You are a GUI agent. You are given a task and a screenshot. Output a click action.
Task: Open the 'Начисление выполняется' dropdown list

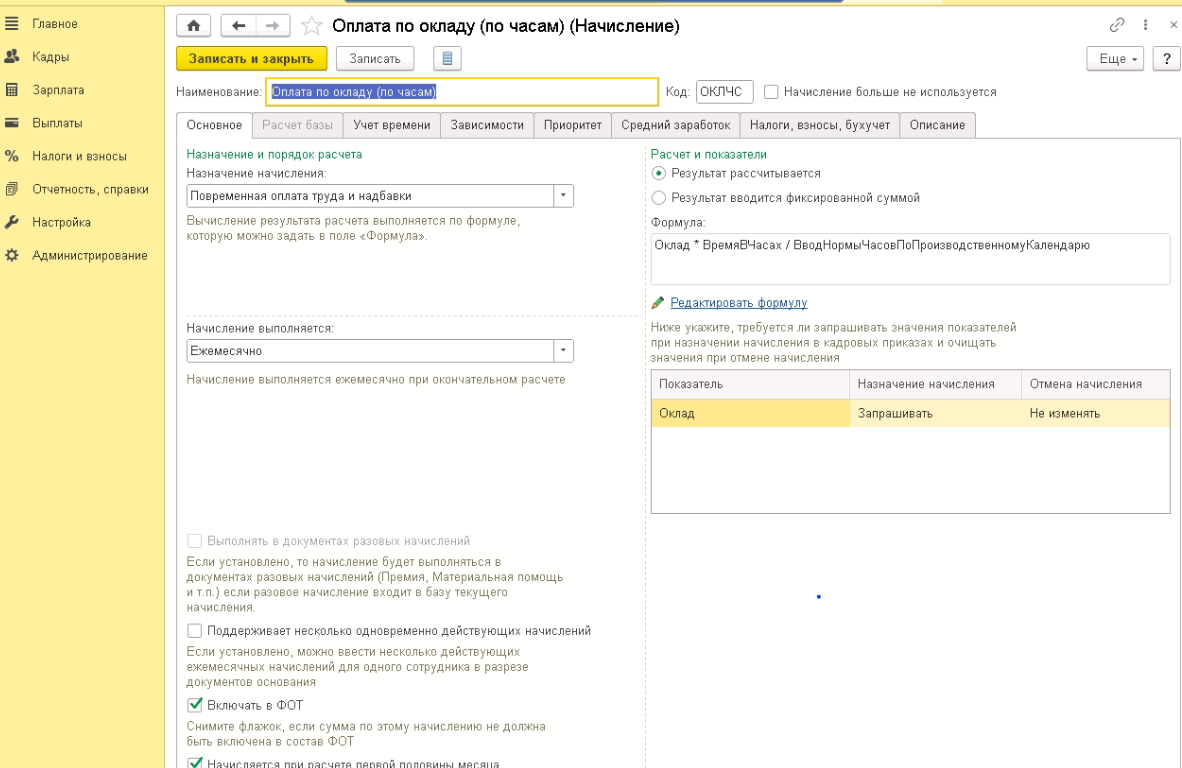pos(564,351)
